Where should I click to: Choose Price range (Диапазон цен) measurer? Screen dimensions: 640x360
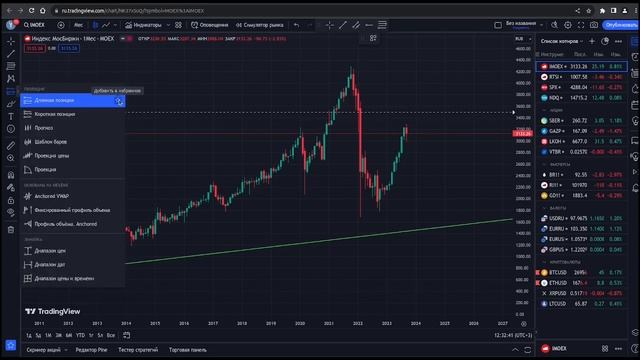click(x=73, y=251)
